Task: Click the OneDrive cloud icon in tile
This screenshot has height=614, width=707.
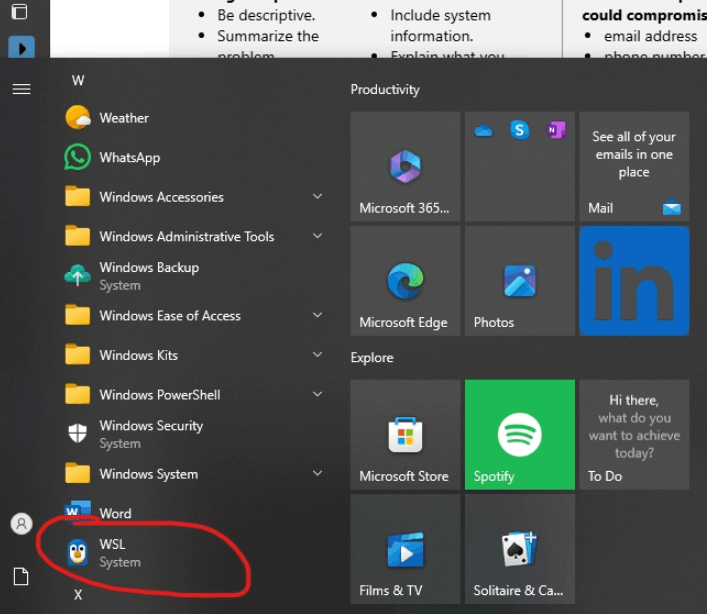Action: (x=483, y=131)
